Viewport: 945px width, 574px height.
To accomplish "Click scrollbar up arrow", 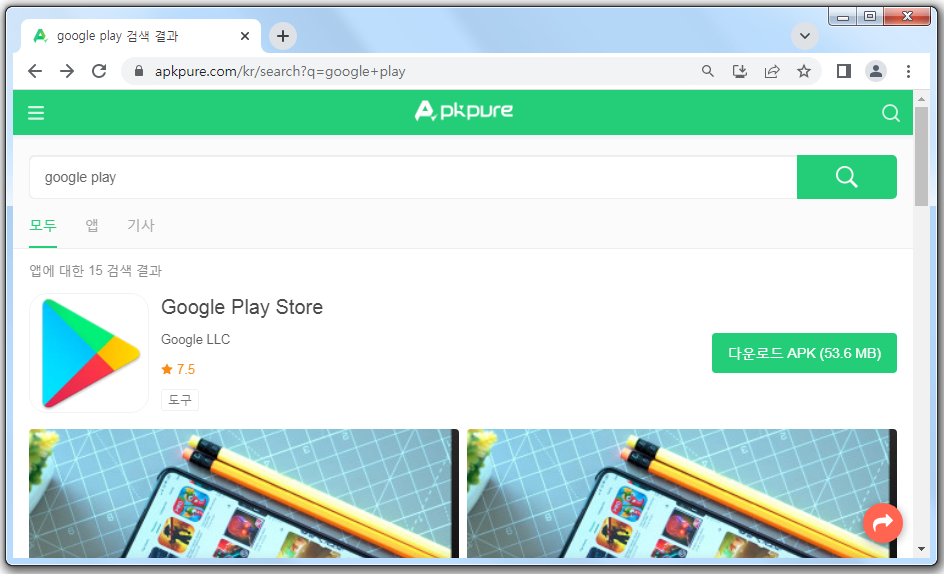I will click(x=921, y=98).
